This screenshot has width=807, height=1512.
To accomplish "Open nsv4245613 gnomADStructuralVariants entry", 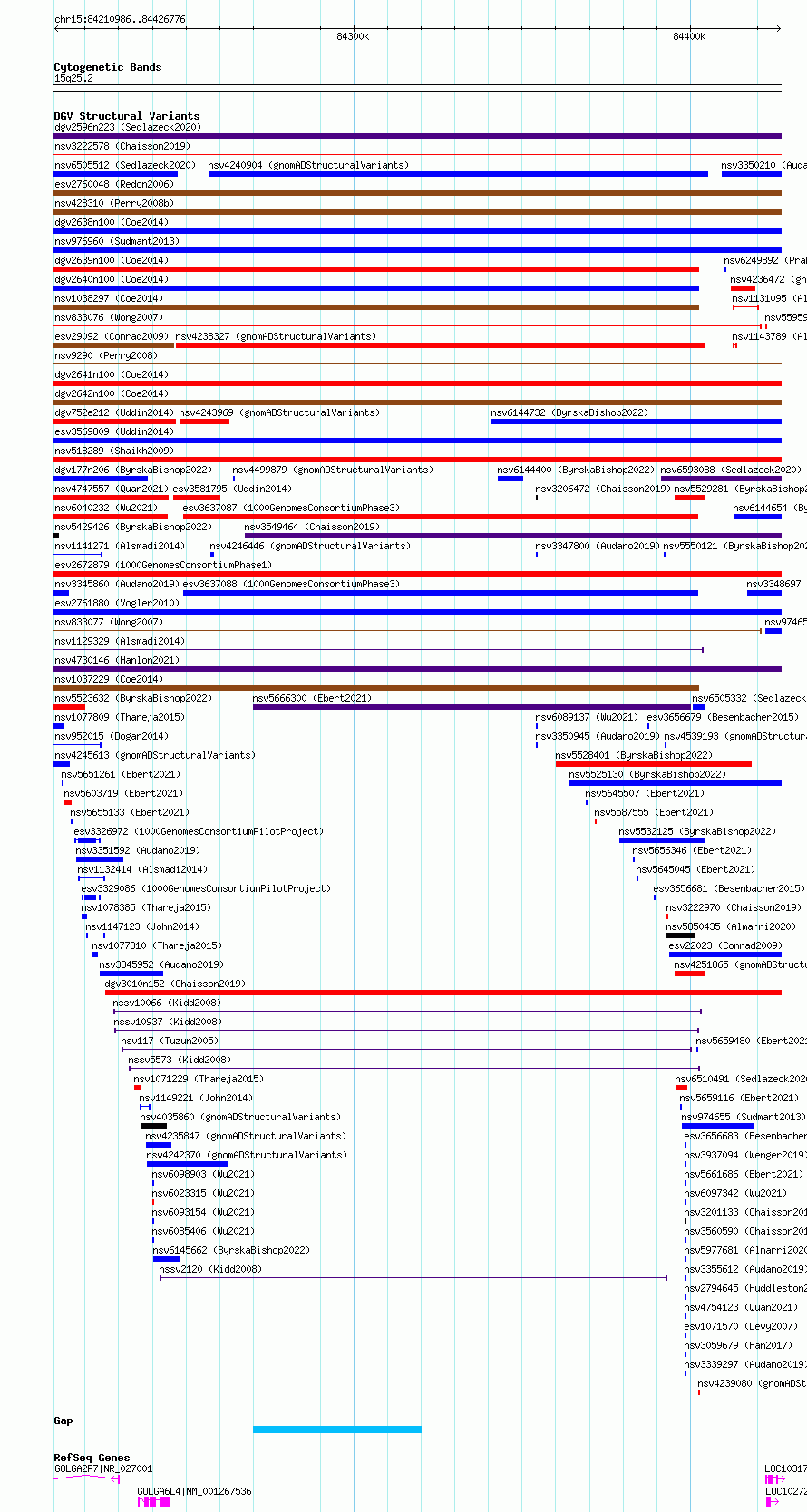I will 155,756.
